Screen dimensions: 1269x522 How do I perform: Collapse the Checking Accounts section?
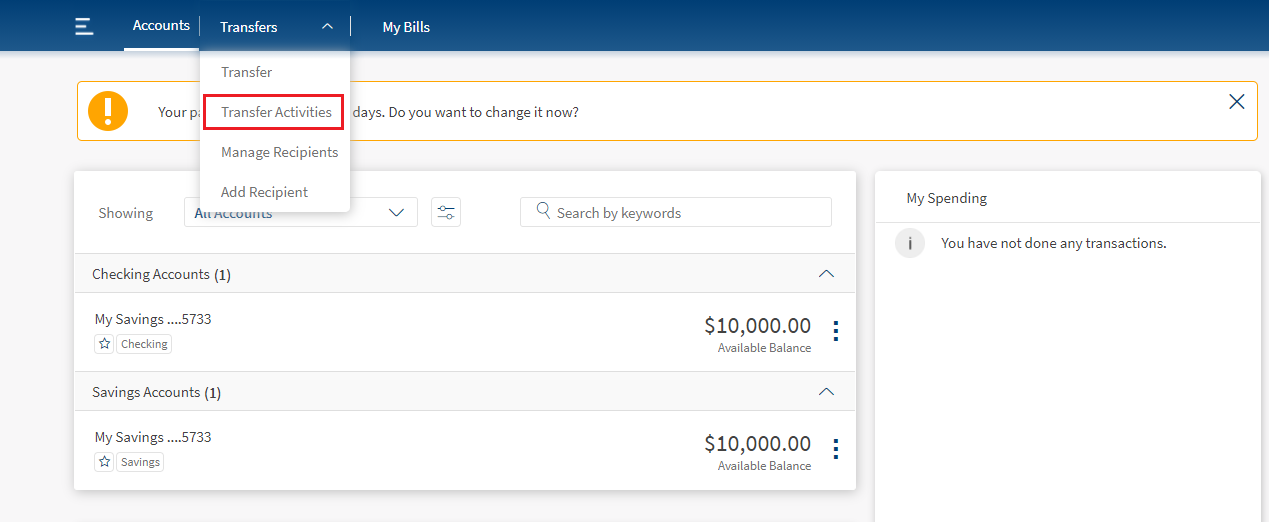pos(825,274)
